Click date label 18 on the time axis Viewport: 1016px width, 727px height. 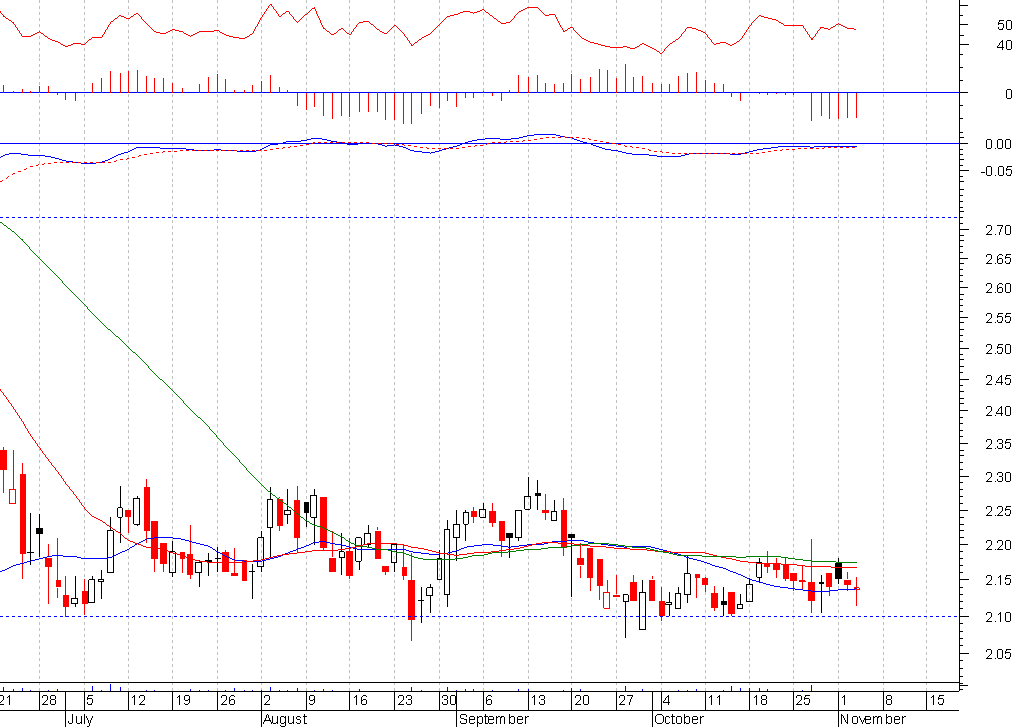759,700
